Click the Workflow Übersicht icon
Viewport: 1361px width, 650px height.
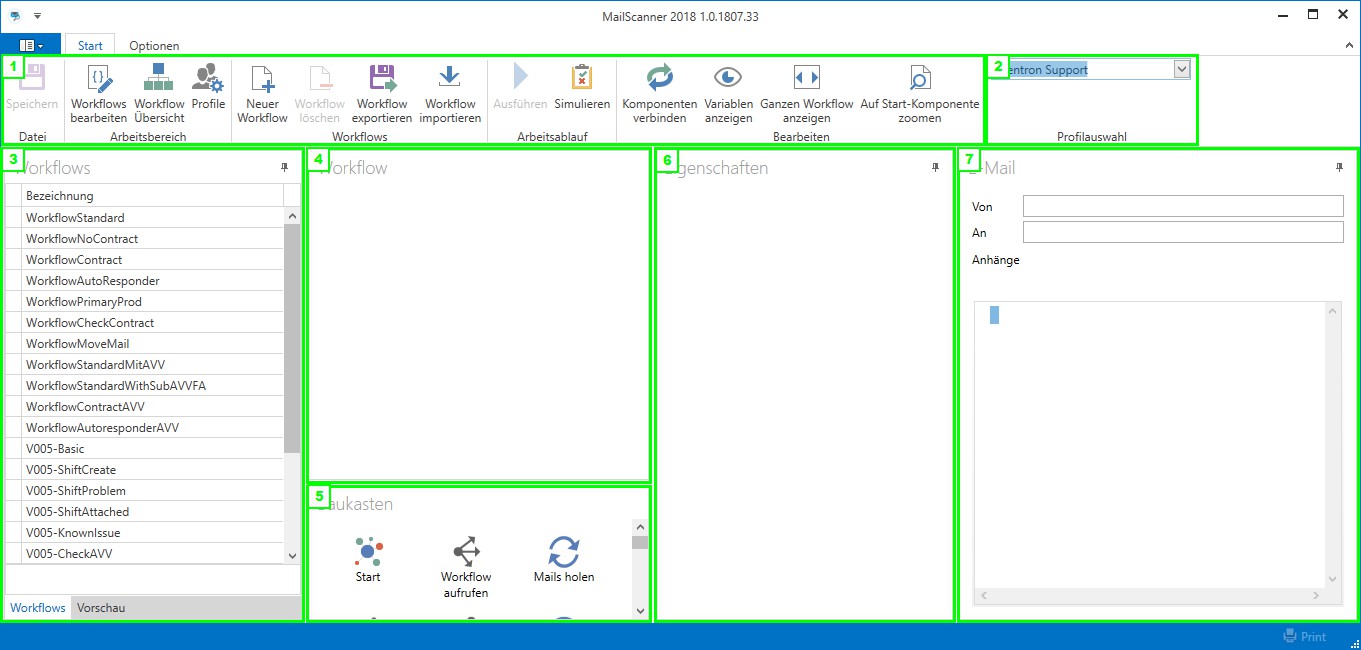159,78
